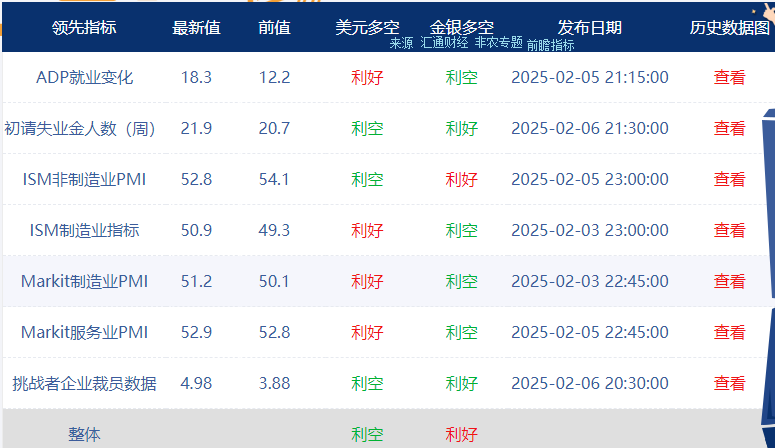
Task: Click latest value 52.9 for Markit服务业PMI
Action: pos(196,332)
